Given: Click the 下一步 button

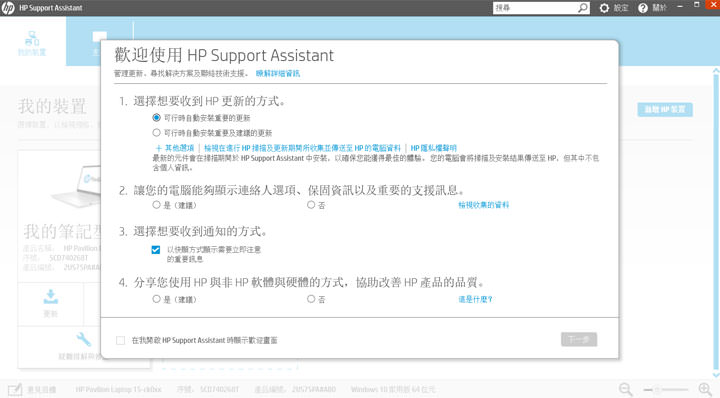Looking at the screenshot, I should coord(579,339).
